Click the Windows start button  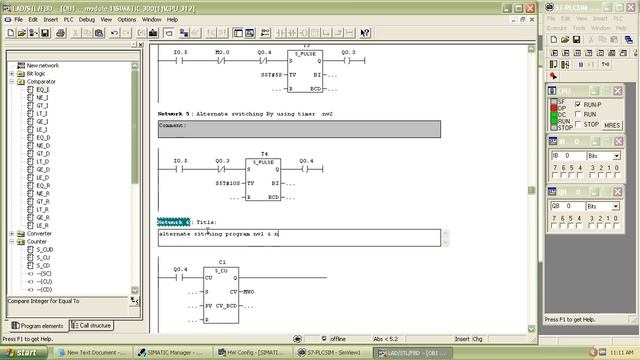pyautogui.click(x=23, y=353)
